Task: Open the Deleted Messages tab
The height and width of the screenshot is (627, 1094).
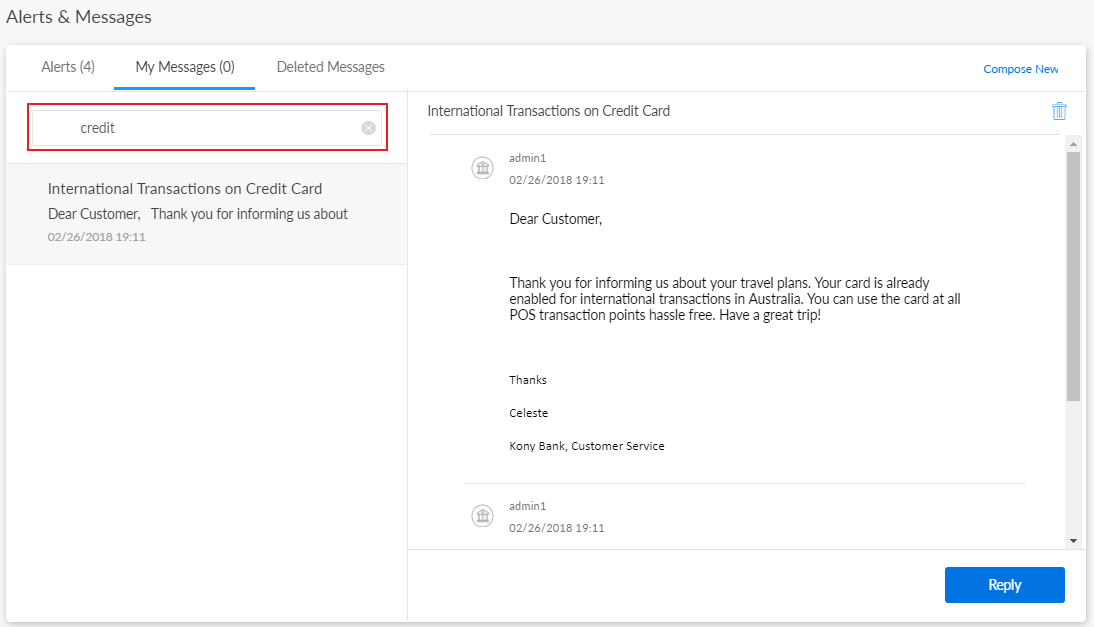Action: (330, 67)
